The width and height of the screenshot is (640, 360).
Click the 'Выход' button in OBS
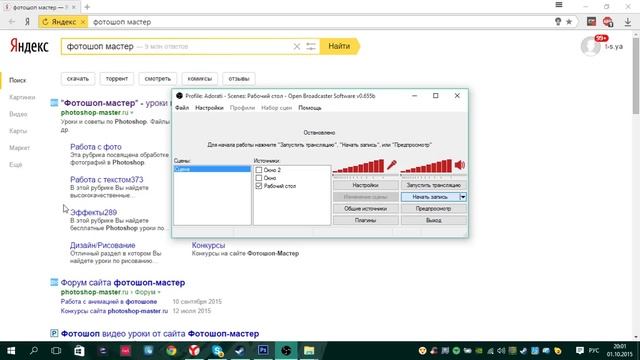point(433,220)
